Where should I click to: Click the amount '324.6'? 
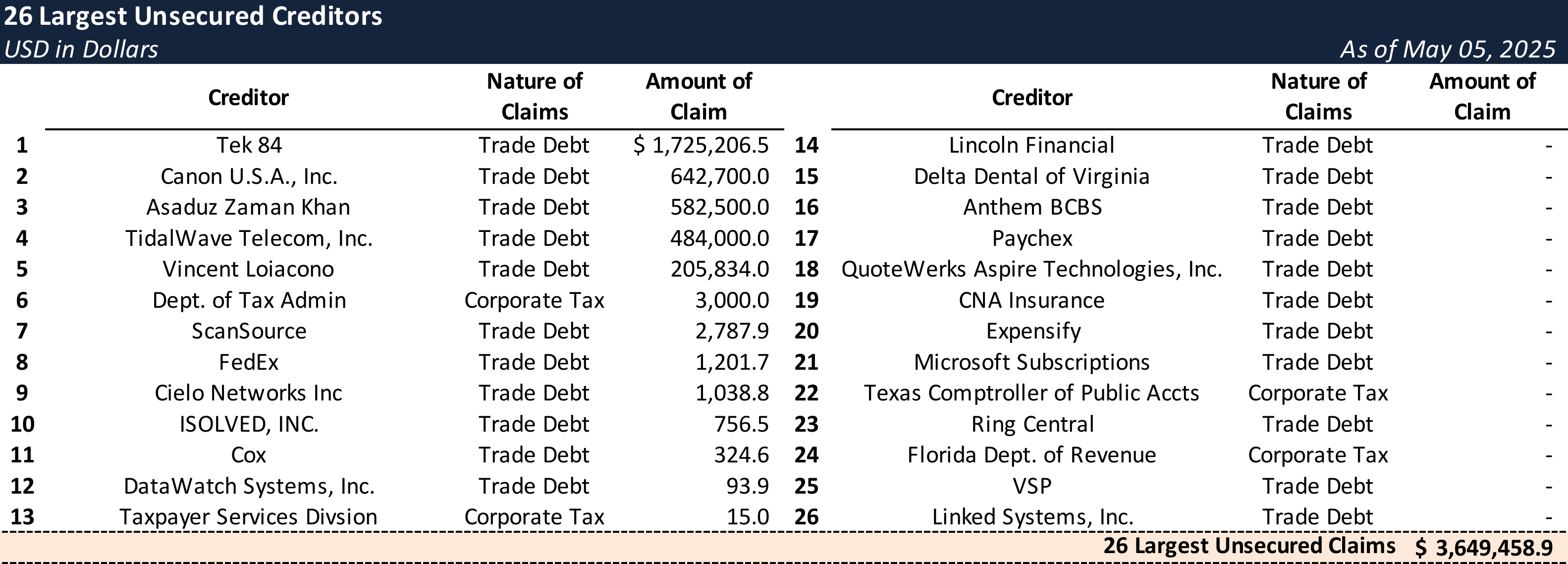[741, 455]
